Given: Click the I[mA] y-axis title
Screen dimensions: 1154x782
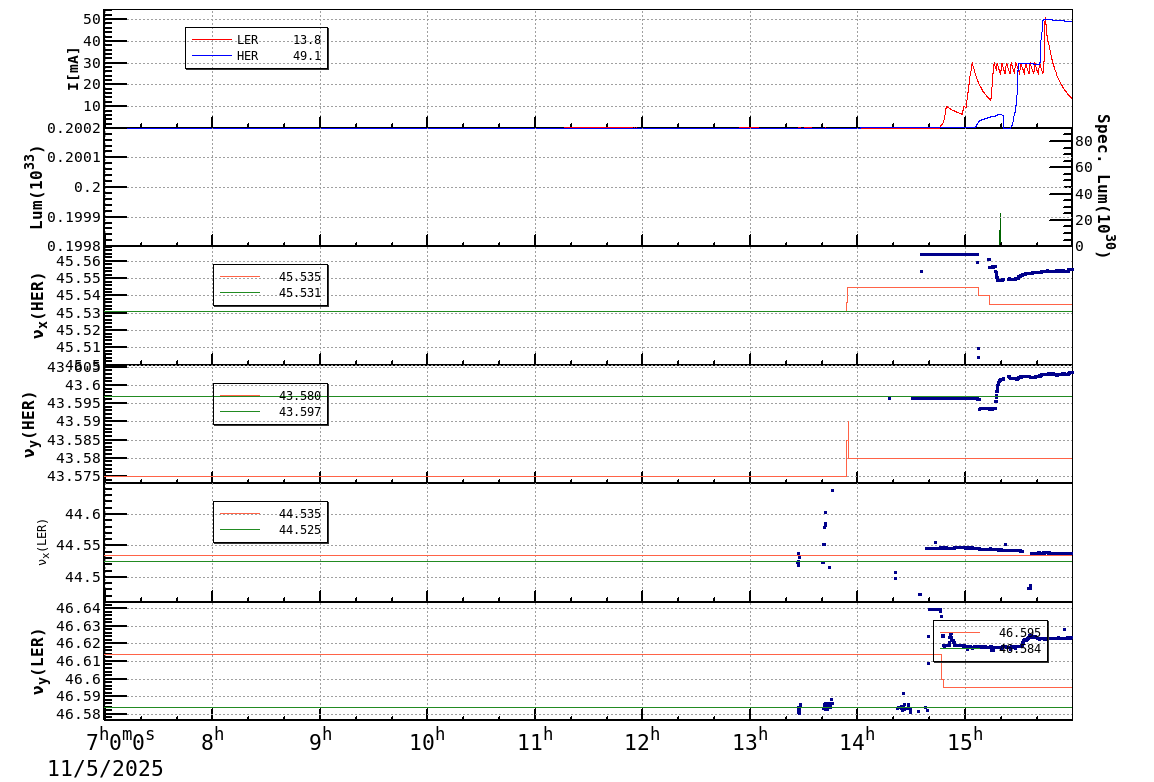Looking at the screenshot, I should 73,68.
